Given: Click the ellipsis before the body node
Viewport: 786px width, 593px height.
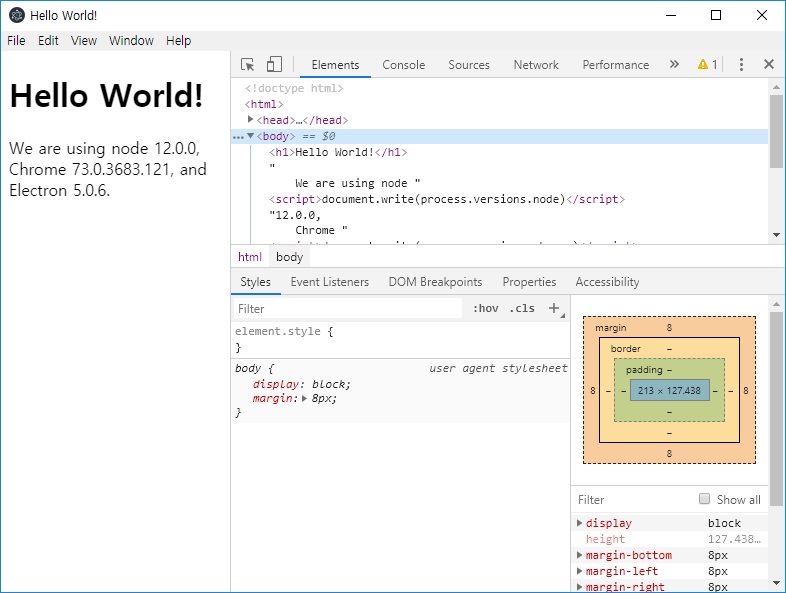Looking at the screenshot, I should [238, 137].
